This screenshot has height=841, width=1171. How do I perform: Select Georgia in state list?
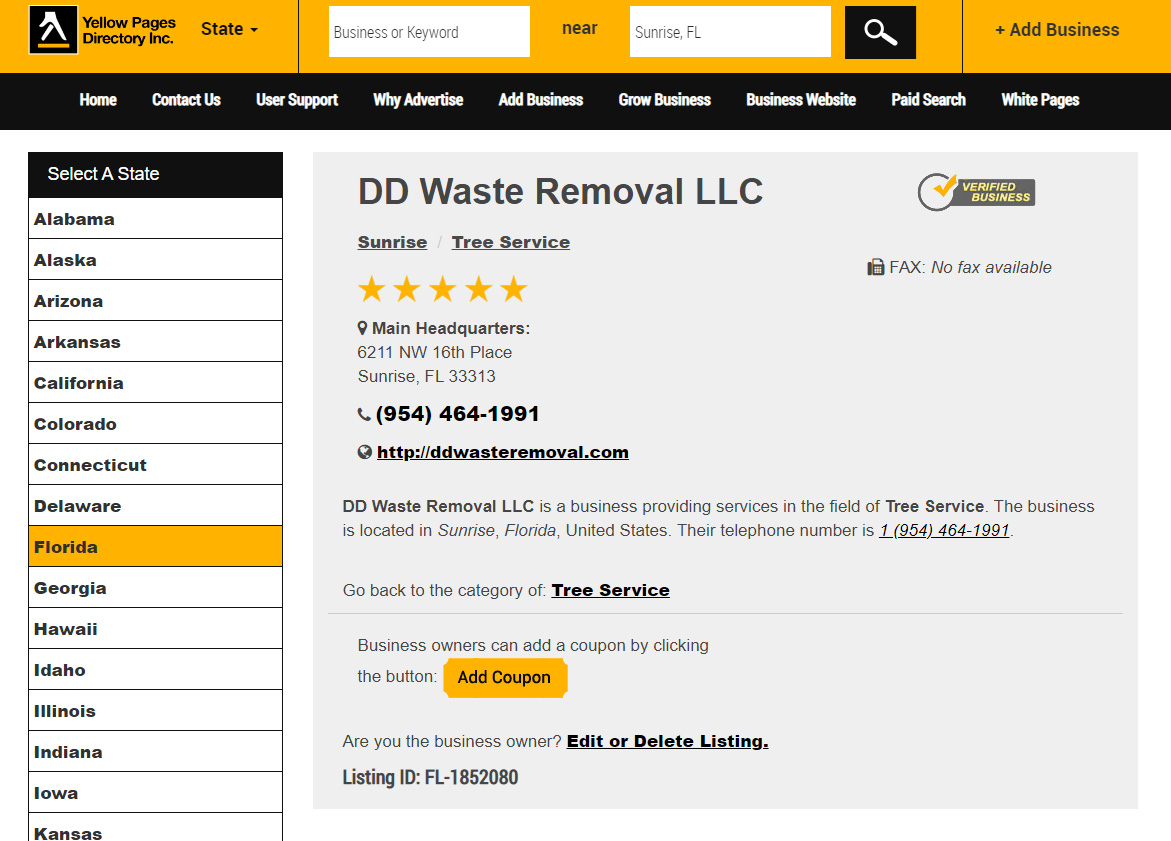(155, 588)
